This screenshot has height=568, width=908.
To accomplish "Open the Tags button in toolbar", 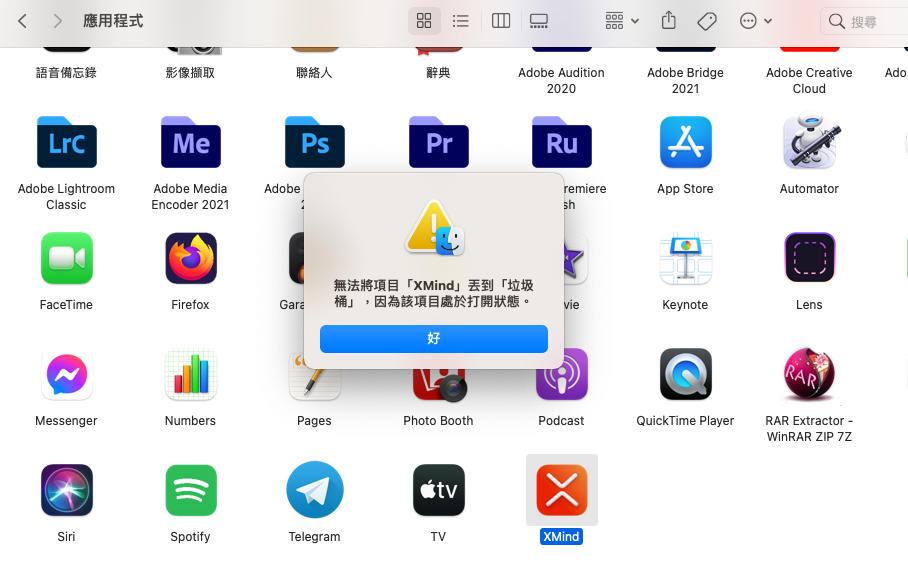I will pos(707,21).
